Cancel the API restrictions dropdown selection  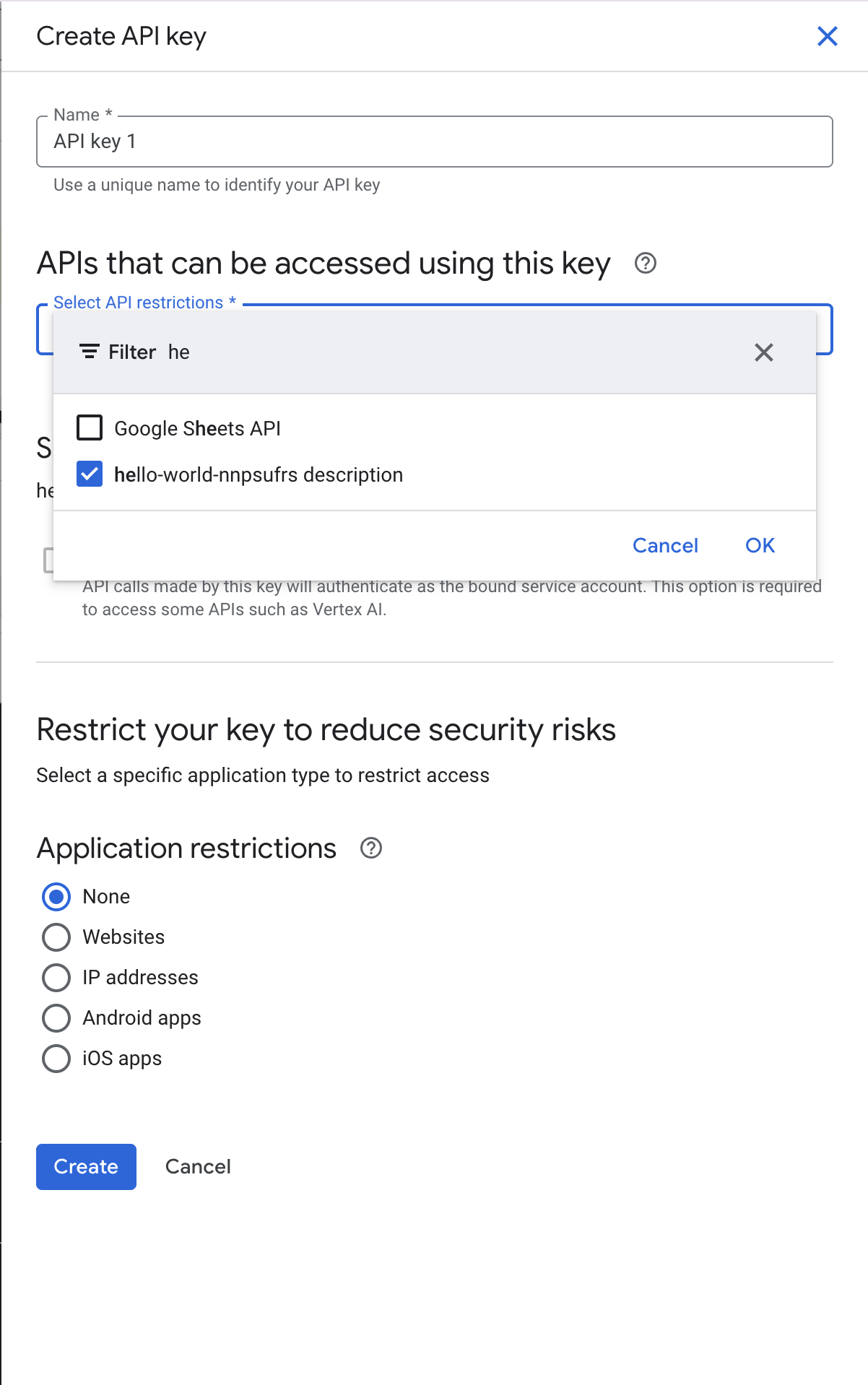[x=665, y=545]
